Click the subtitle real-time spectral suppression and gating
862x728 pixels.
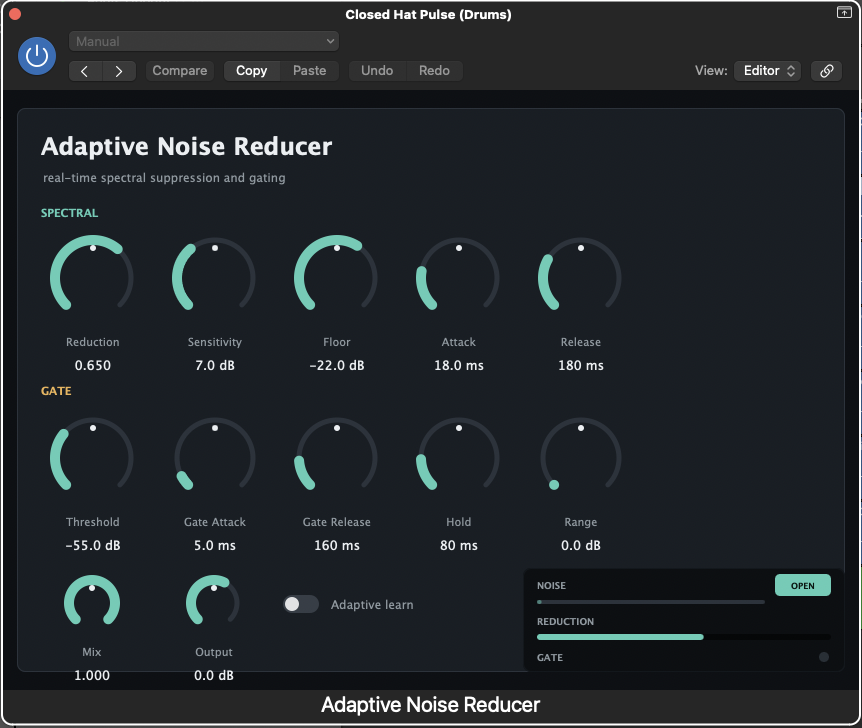[164, 178]
